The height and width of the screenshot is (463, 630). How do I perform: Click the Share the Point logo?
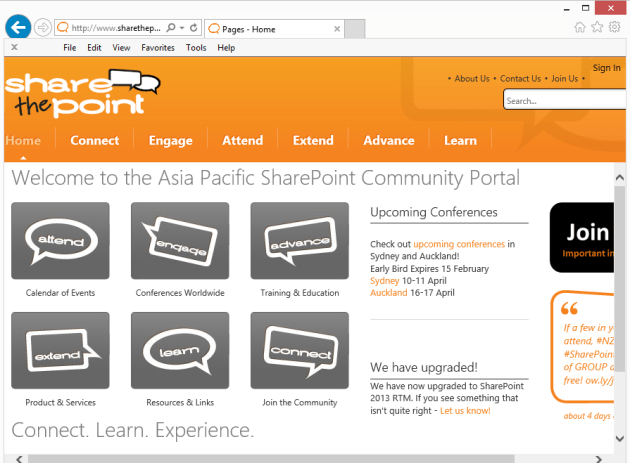tap(82, 92)
